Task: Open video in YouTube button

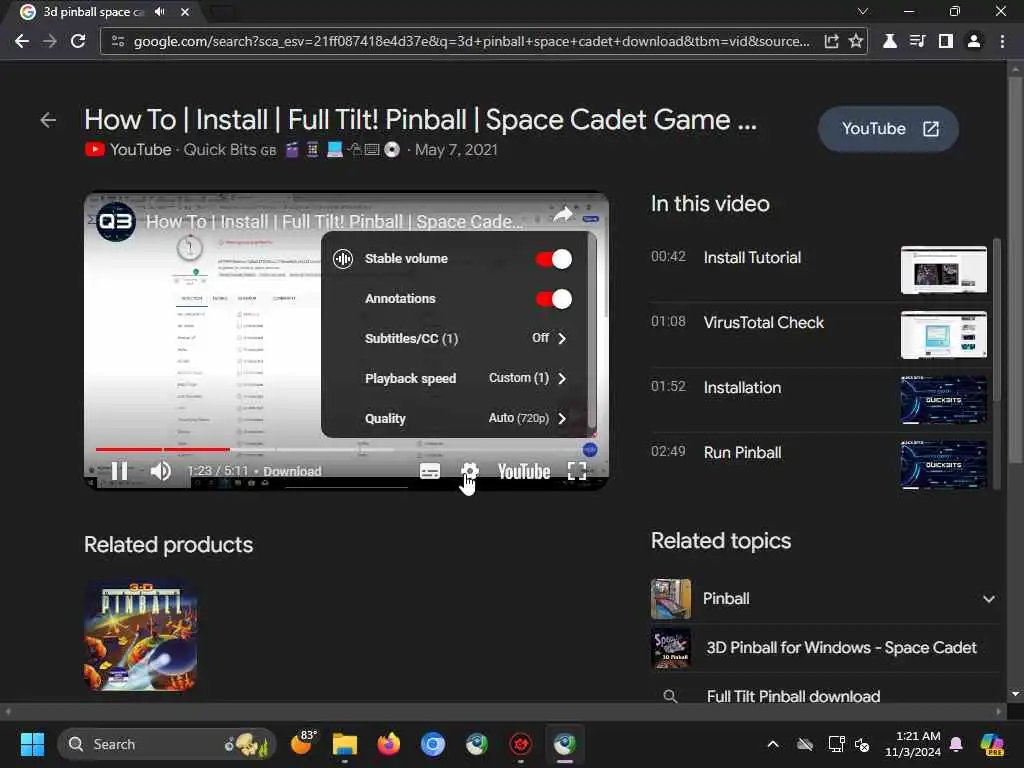Action: point(888,129)
